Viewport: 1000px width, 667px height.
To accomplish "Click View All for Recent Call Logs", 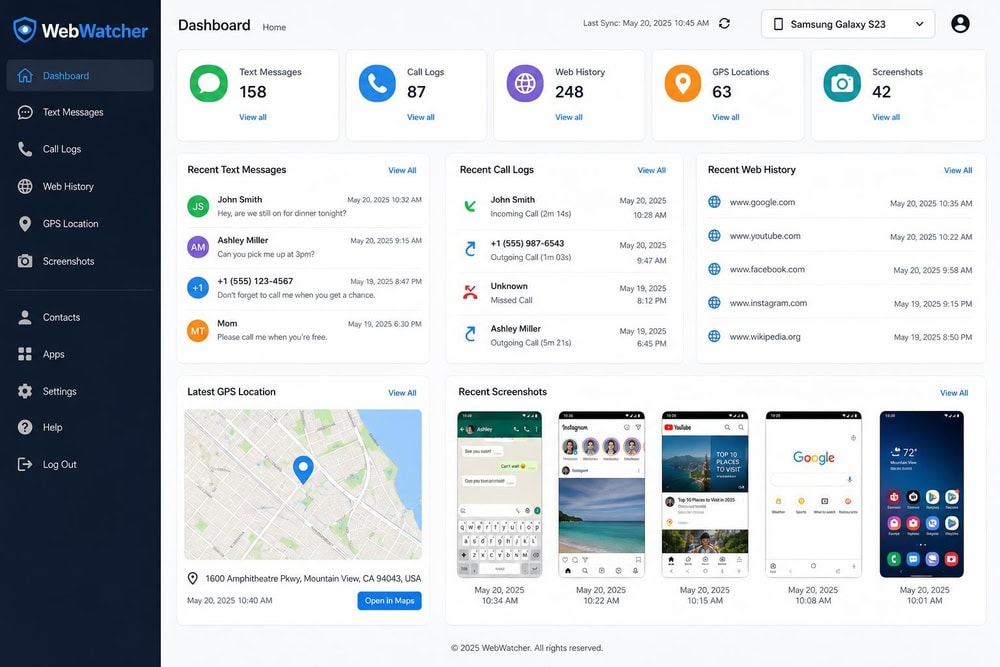I will (651, 170).
